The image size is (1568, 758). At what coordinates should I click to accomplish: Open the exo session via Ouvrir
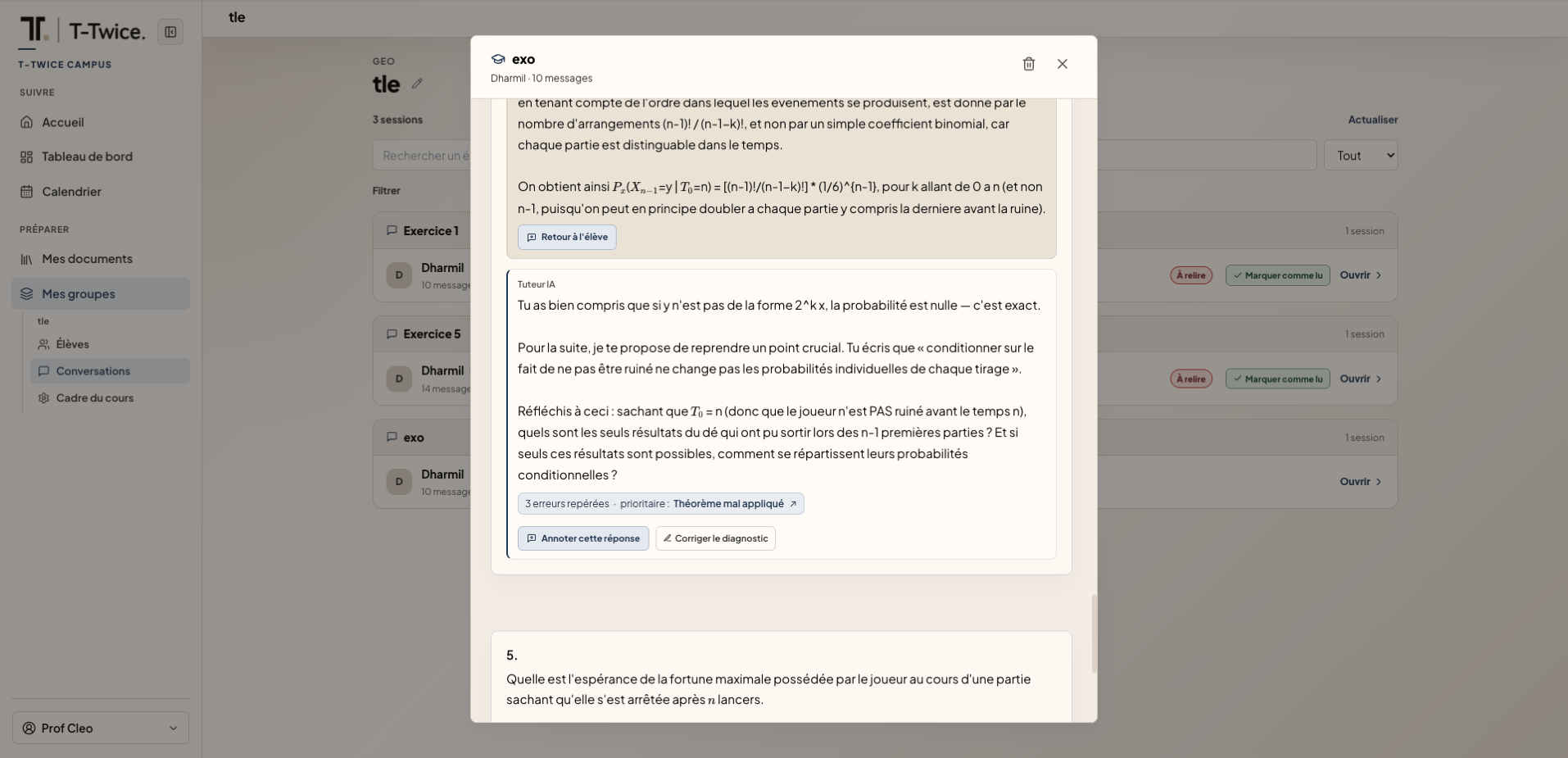(1361, 482)
